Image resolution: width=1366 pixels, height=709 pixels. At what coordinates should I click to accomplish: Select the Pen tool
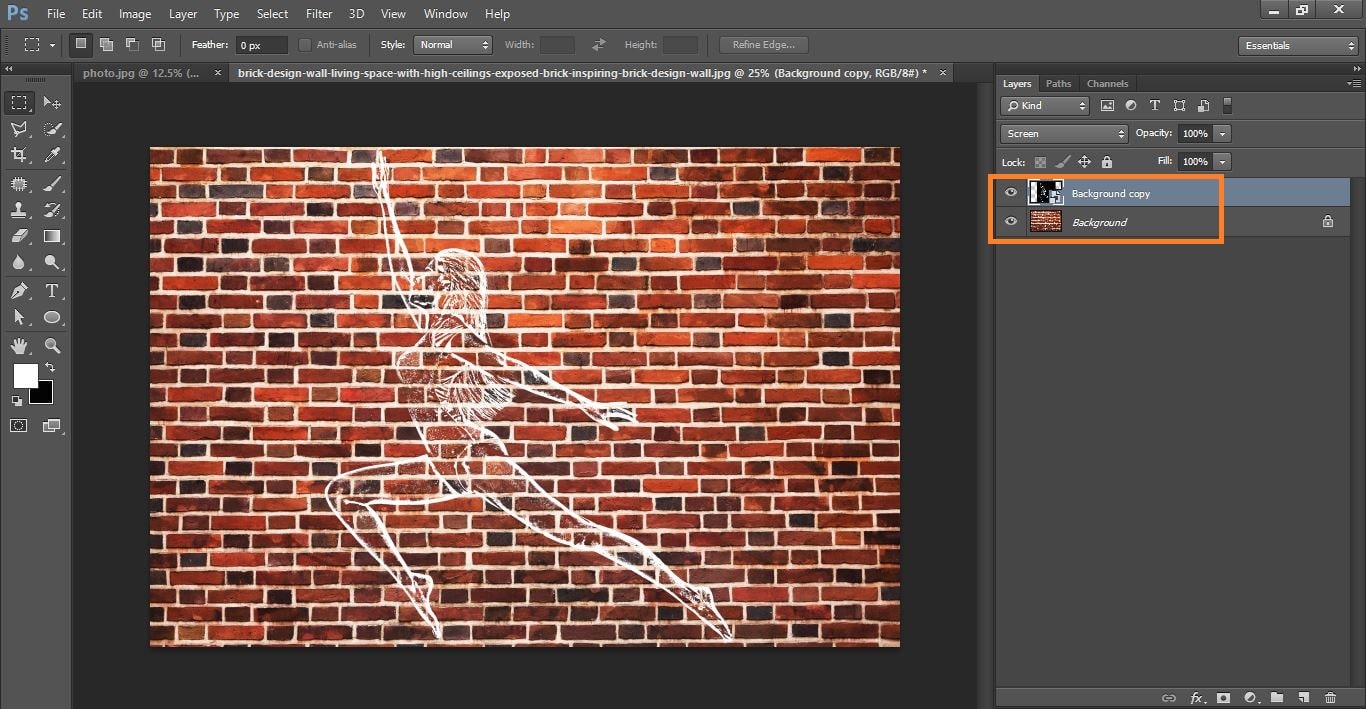pyautogui.click(x=19, y=291)
